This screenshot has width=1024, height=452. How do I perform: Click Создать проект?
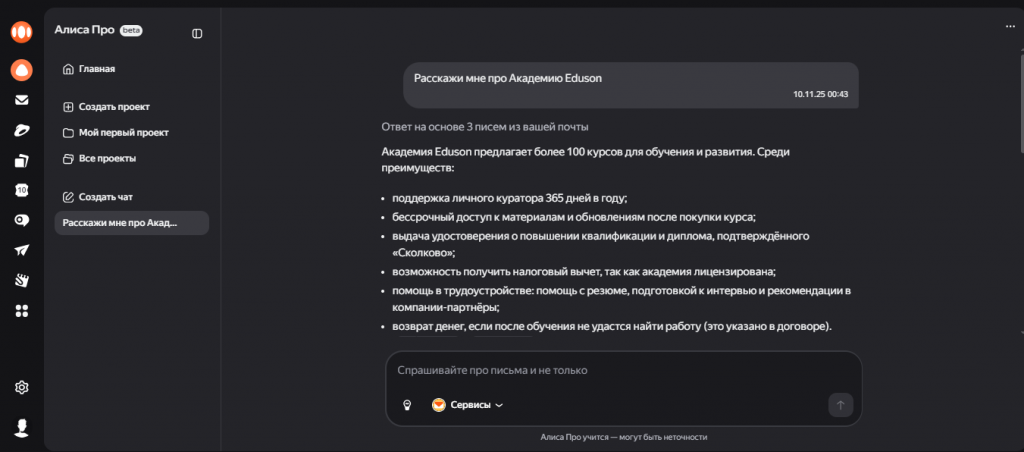click(114, 106)
